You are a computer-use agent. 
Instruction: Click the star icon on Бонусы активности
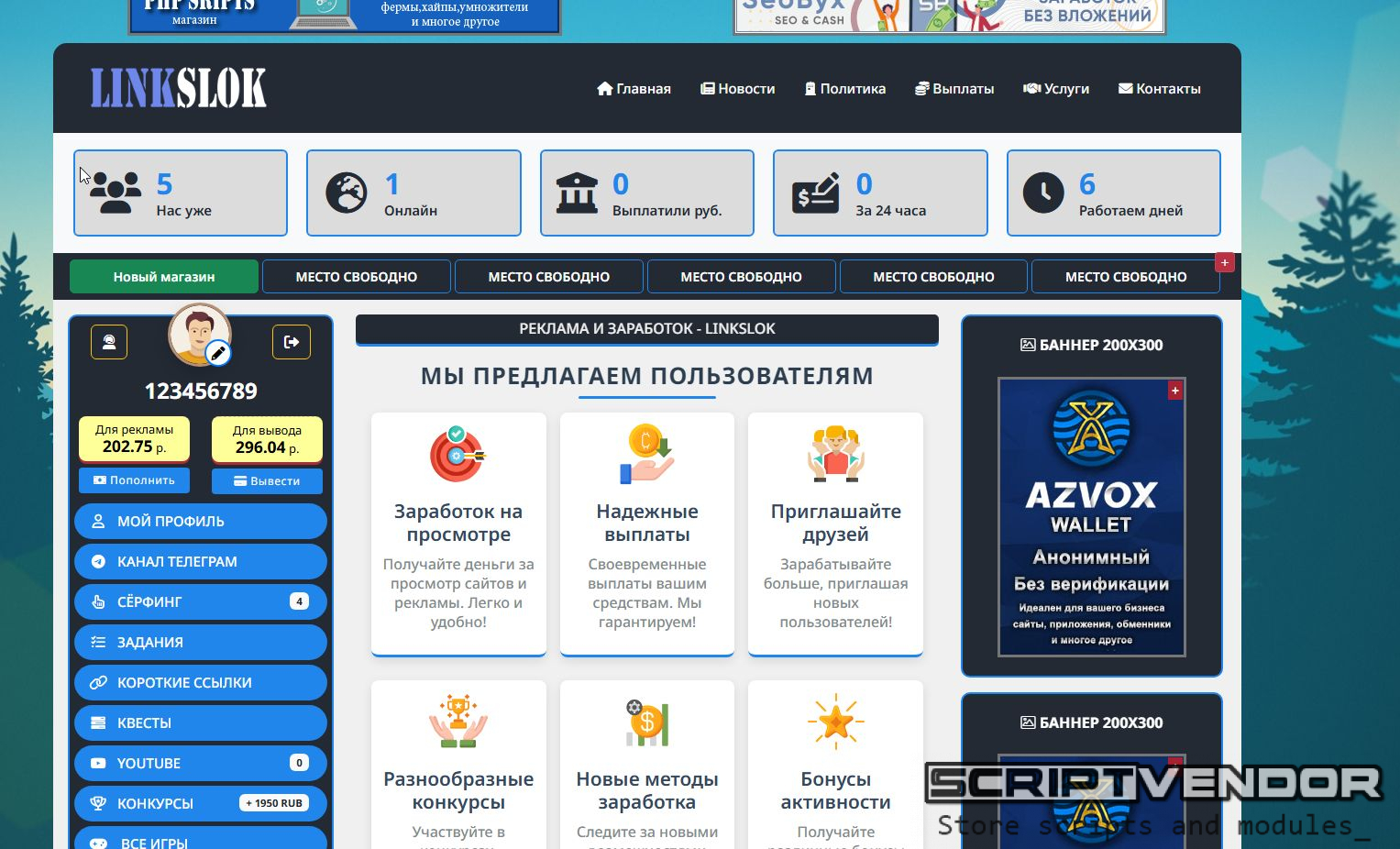coord(835,722)
